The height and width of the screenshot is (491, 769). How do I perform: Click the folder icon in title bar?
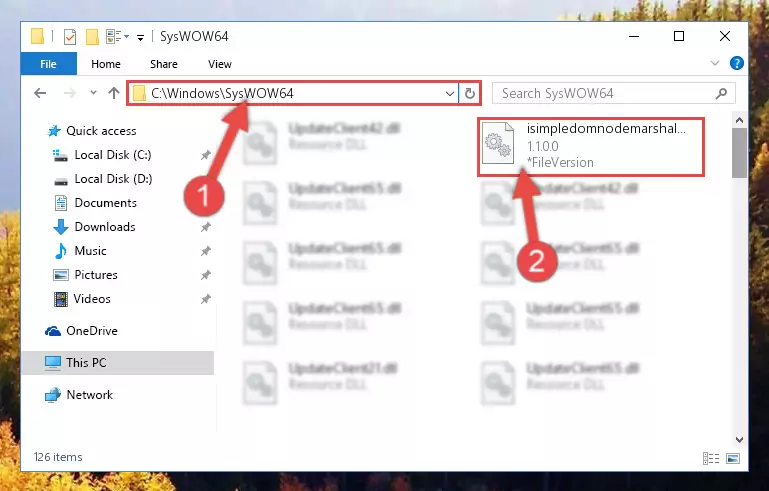pyautogui.click(x=38, y=37)
